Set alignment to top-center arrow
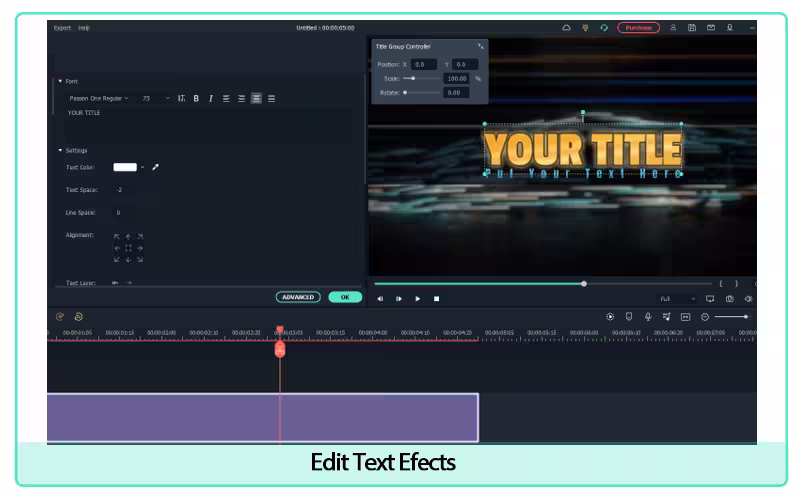This screenshot has width=800, height=498. [x=128, y=237]
